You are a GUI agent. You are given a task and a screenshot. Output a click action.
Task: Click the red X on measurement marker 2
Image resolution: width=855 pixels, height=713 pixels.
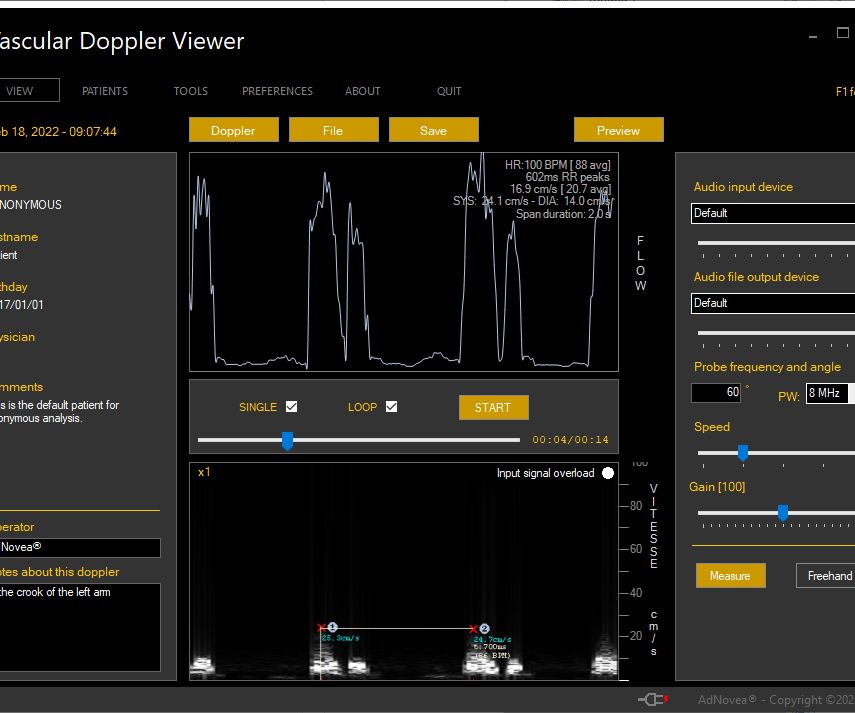click(473, 628)
